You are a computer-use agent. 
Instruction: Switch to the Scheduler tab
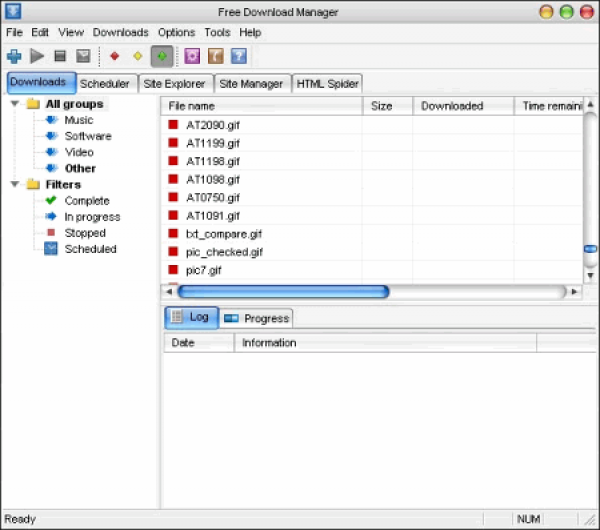(107, 83)
